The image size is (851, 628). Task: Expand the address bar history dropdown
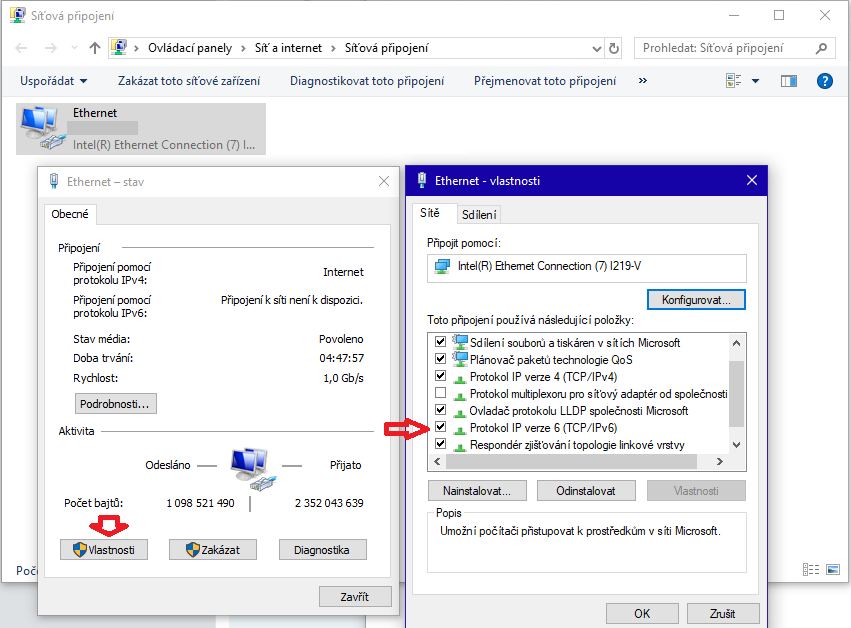click(596, 49)
